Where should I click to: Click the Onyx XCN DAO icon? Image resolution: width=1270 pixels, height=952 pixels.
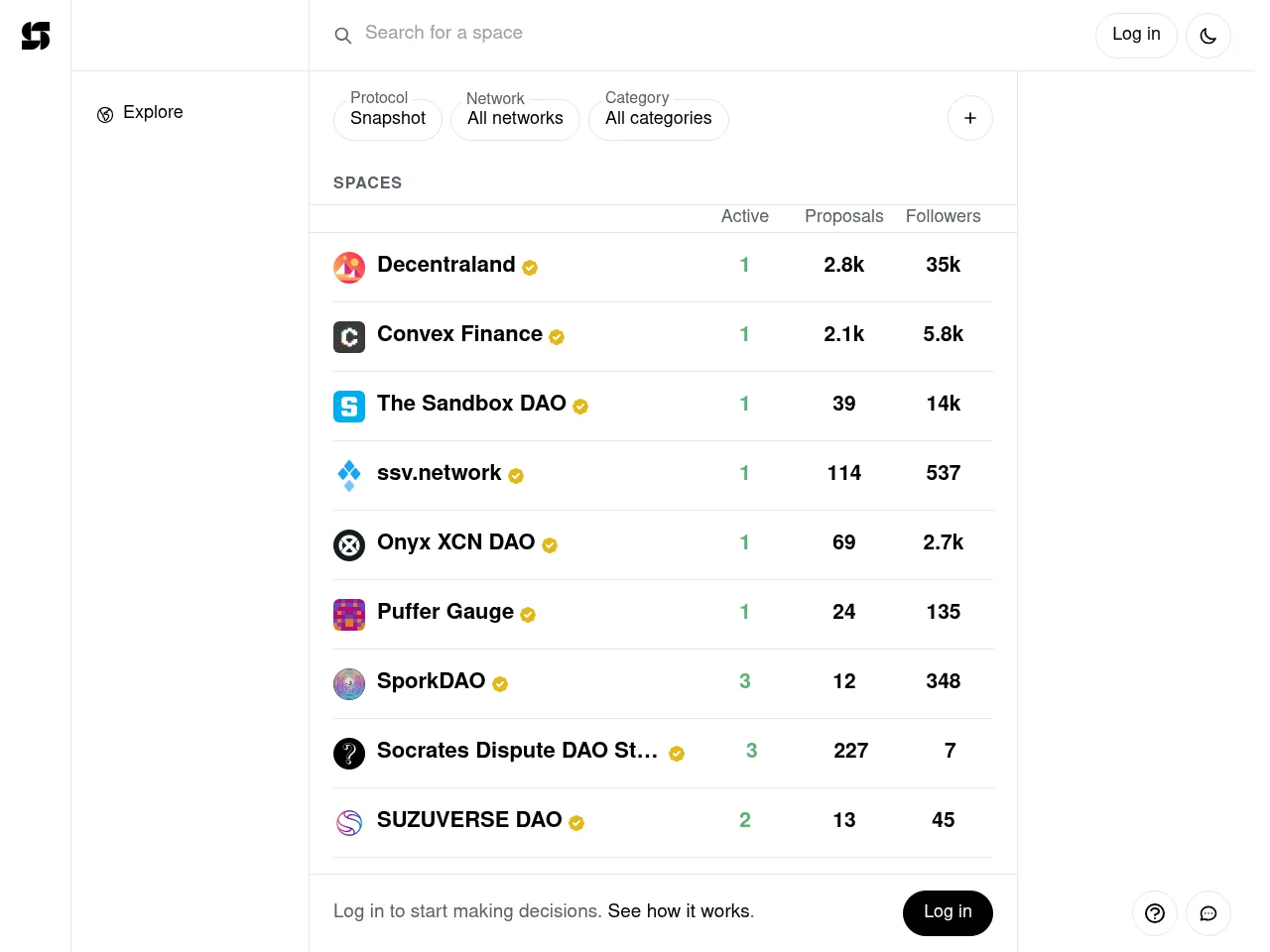349,545
